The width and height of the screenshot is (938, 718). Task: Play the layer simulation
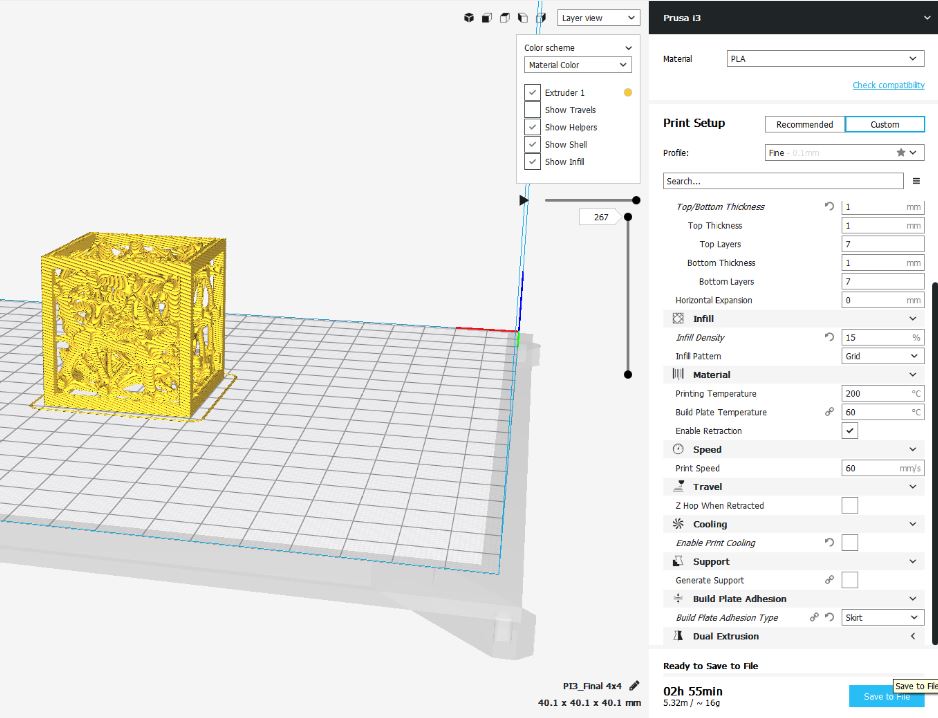click(x=524, y=200)
